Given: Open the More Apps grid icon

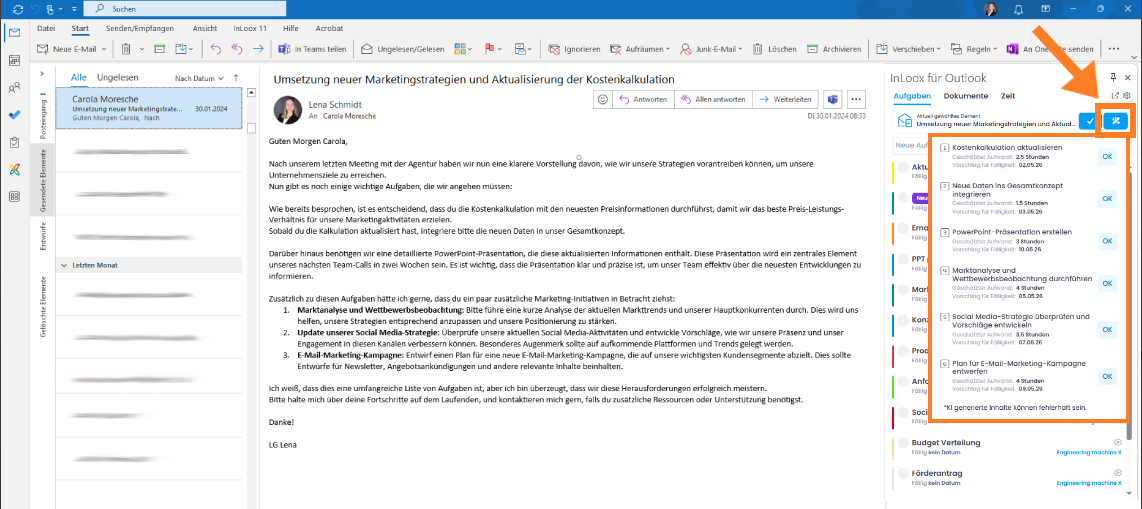Looking at the screenshot, I should tap(14, 196).
